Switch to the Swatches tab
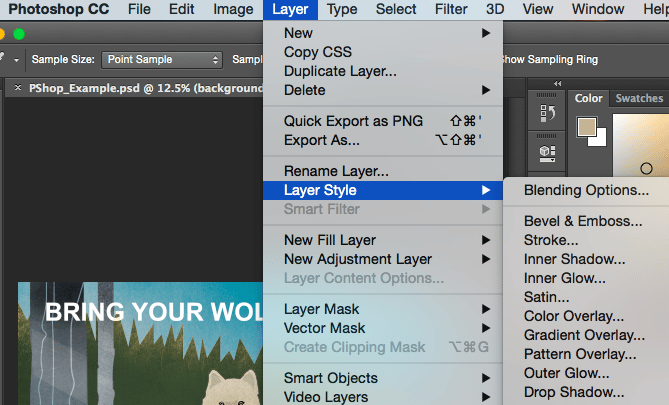The width and height of the screenshot is (669, 405). click(x=638, y=98)
